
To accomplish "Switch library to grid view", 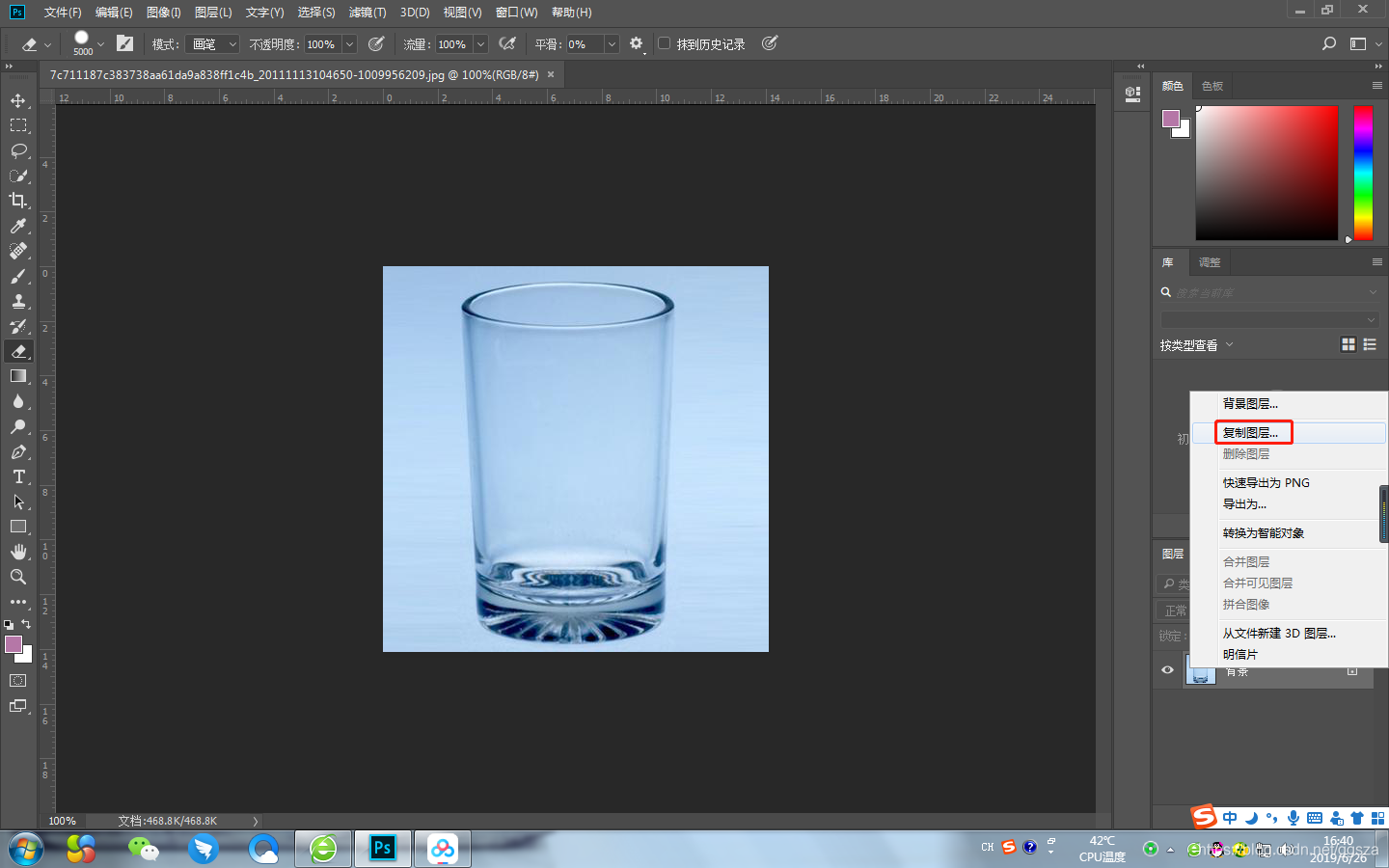I will 1348,344.
